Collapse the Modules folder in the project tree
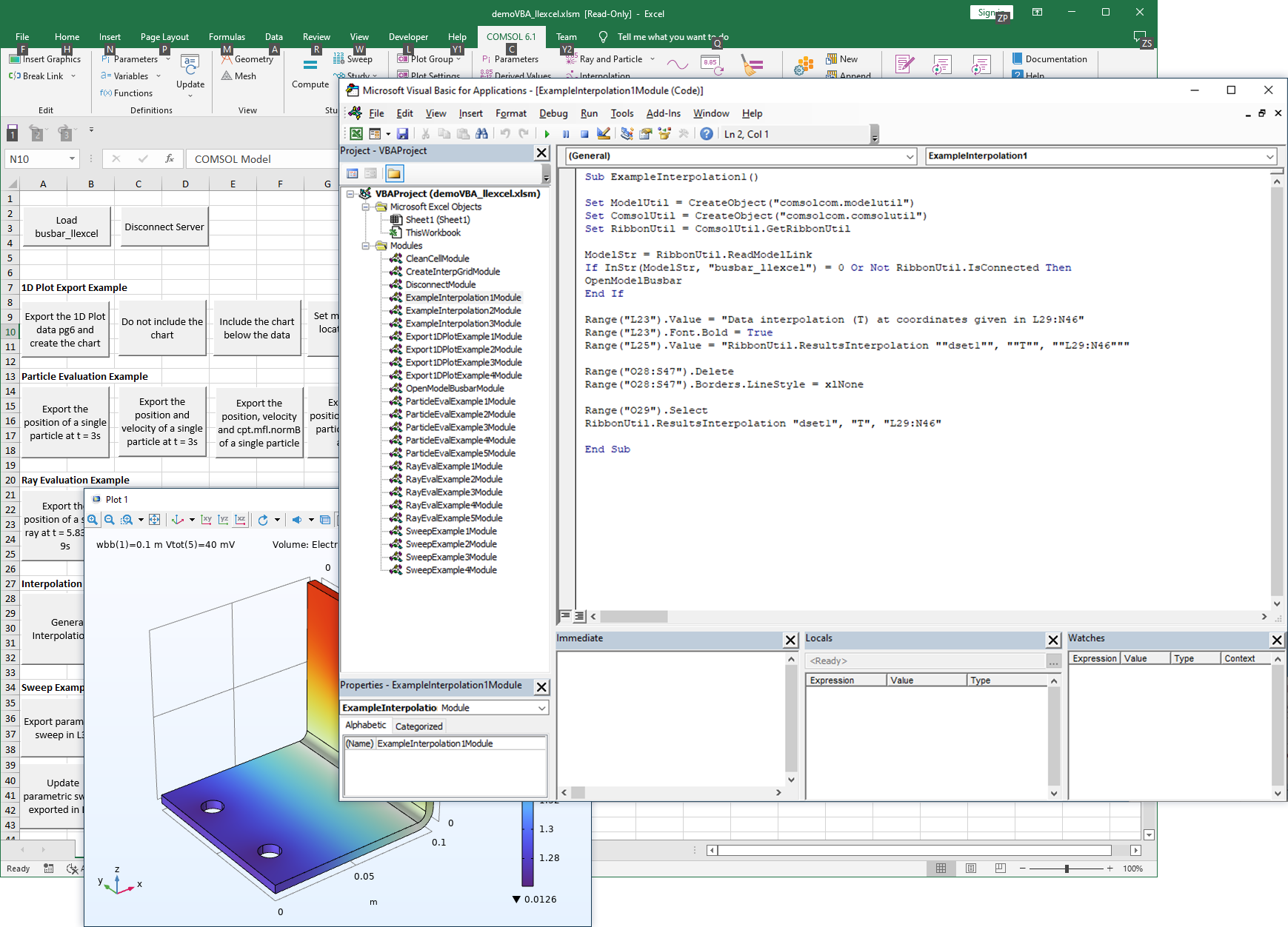Viewport: 1288px width, 927px height. pyautogui.click(x=366, y=246)
